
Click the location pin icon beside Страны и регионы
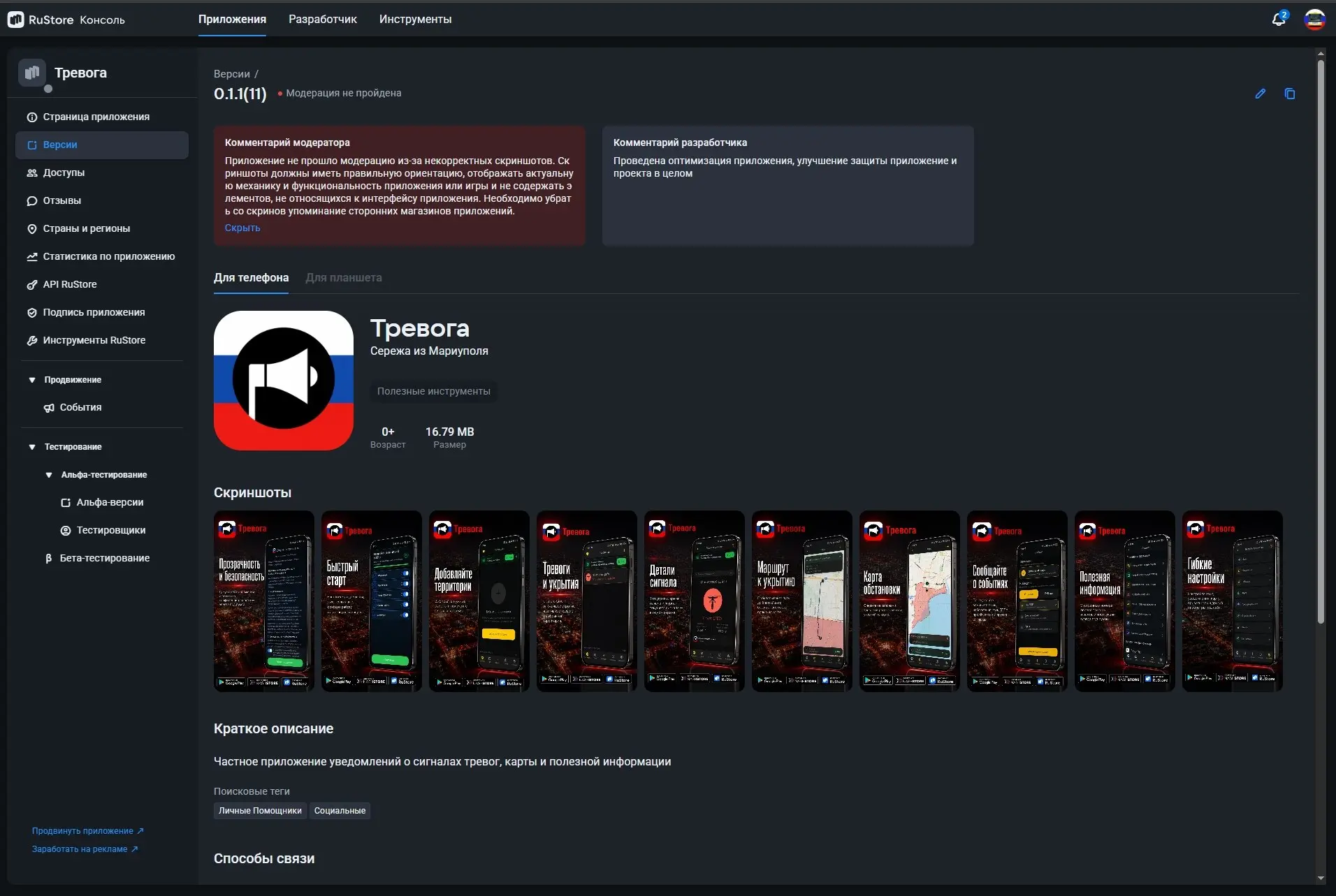click(31, 229)
